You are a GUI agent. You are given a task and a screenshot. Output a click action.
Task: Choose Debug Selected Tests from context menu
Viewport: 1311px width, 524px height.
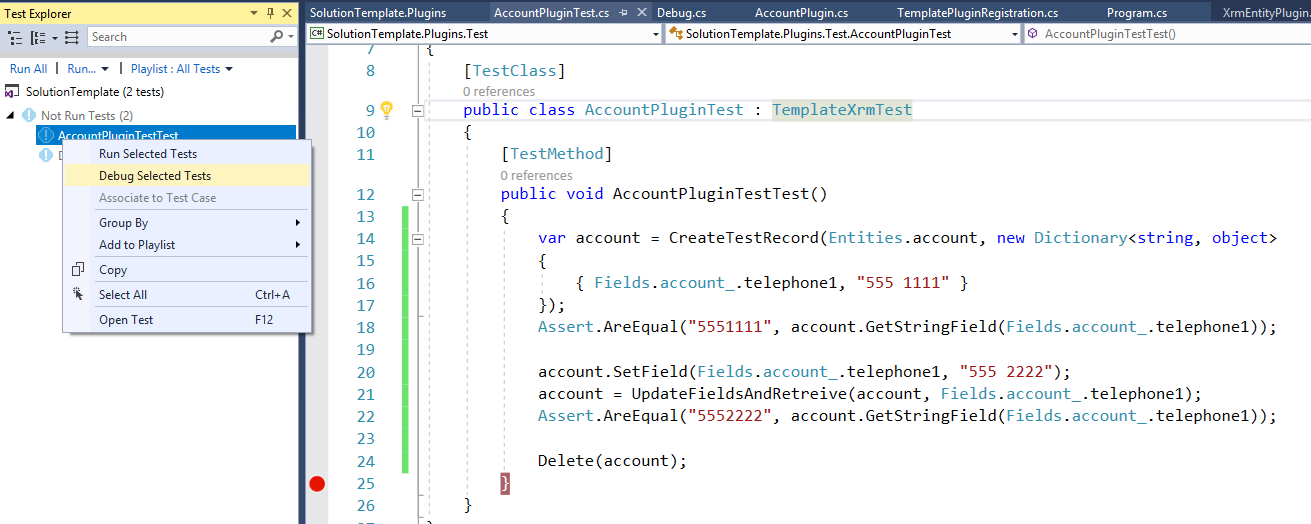155,176
